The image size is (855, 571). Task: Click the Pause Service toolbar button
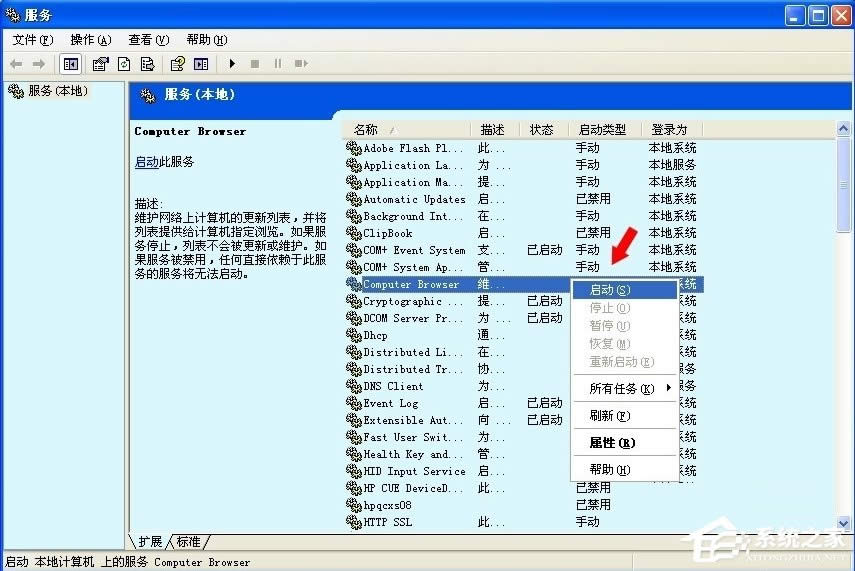(278, 64)
